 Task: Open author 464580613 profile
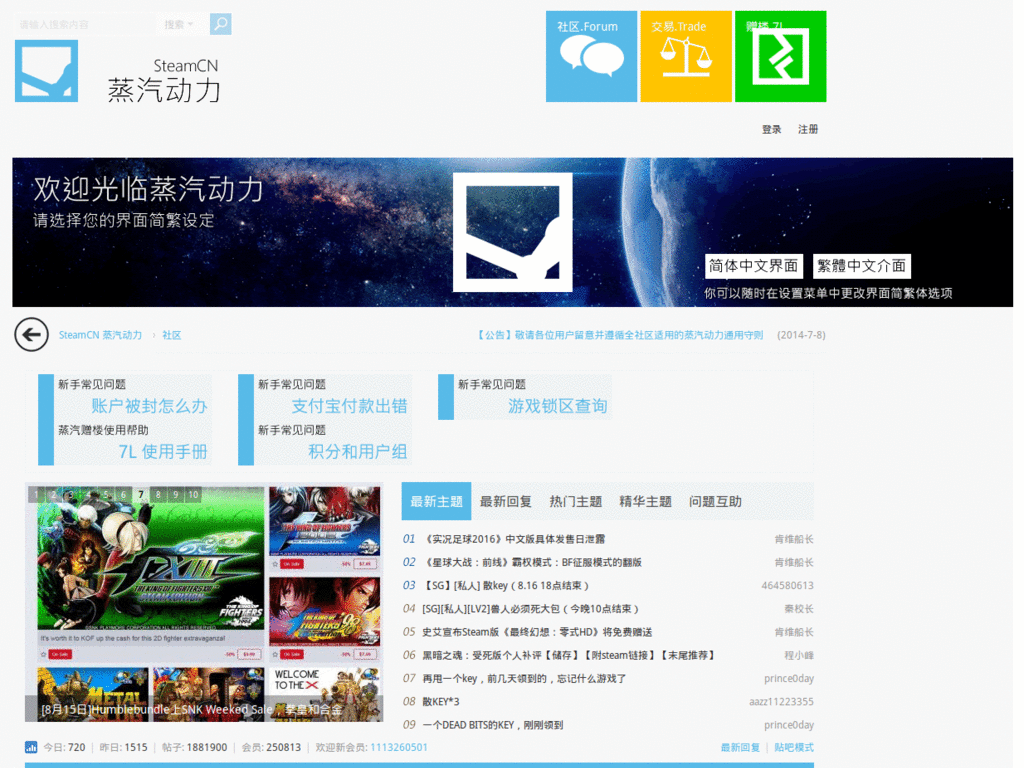coord(788,586)
